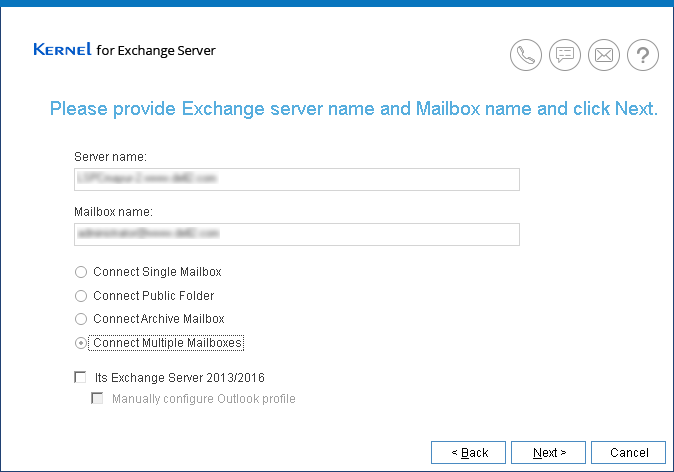Click into the Mailbox name field

pyautogui.click(x=297, y=234)
